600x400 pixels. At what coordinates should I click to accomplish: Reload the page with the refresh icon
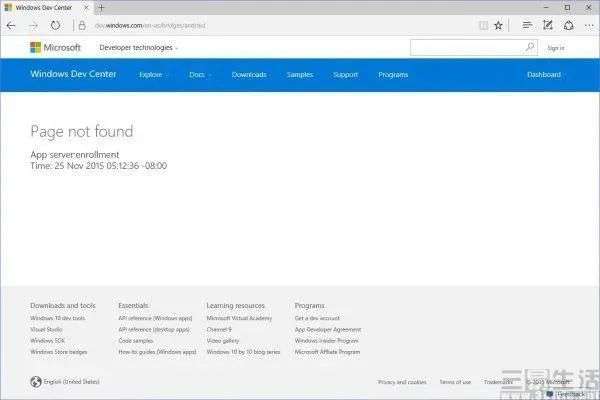click(x=55, y=26)
